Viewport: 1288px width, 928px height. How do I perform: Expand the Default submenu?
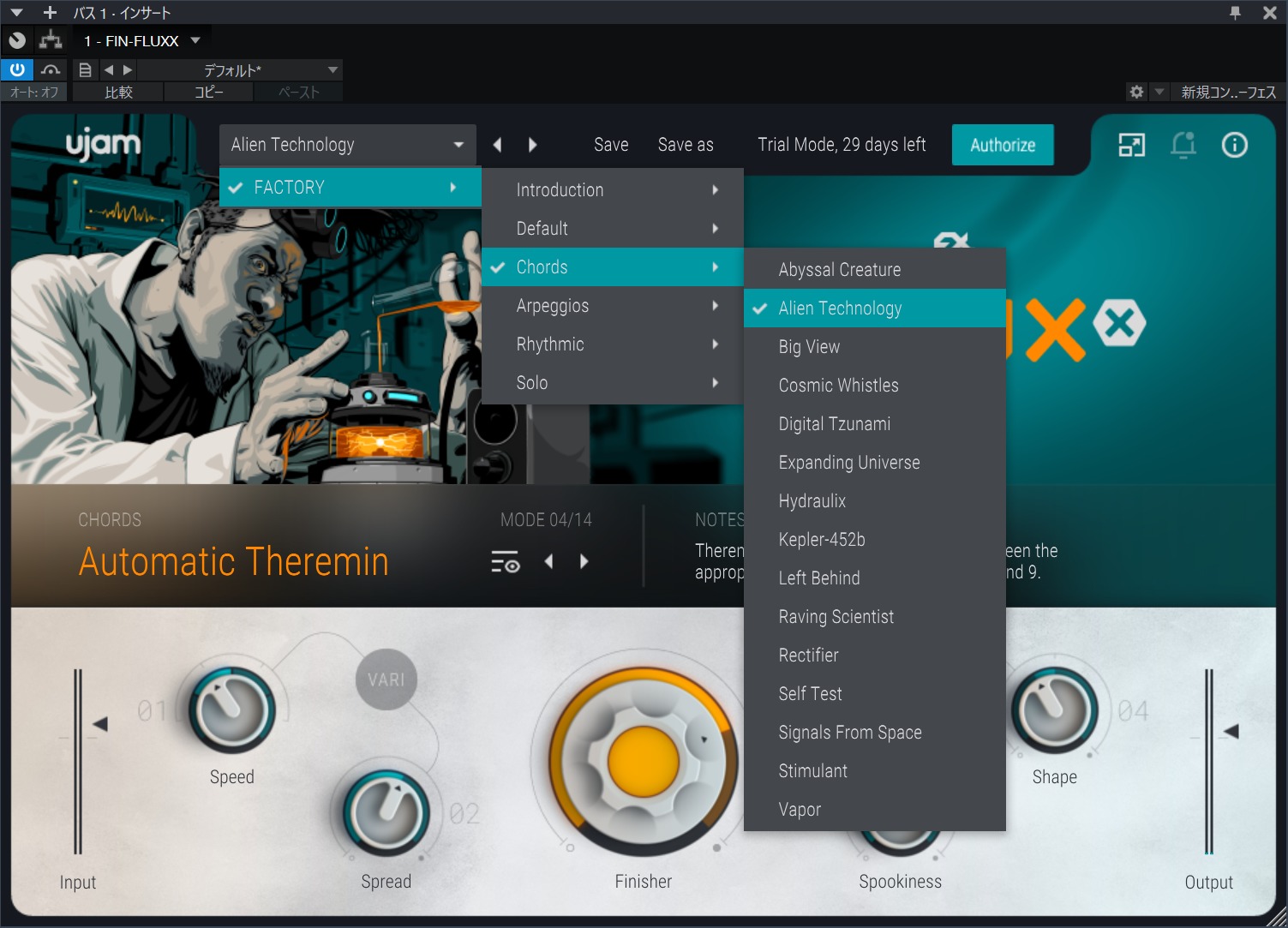pyautogui.click(x=613, y=229)
